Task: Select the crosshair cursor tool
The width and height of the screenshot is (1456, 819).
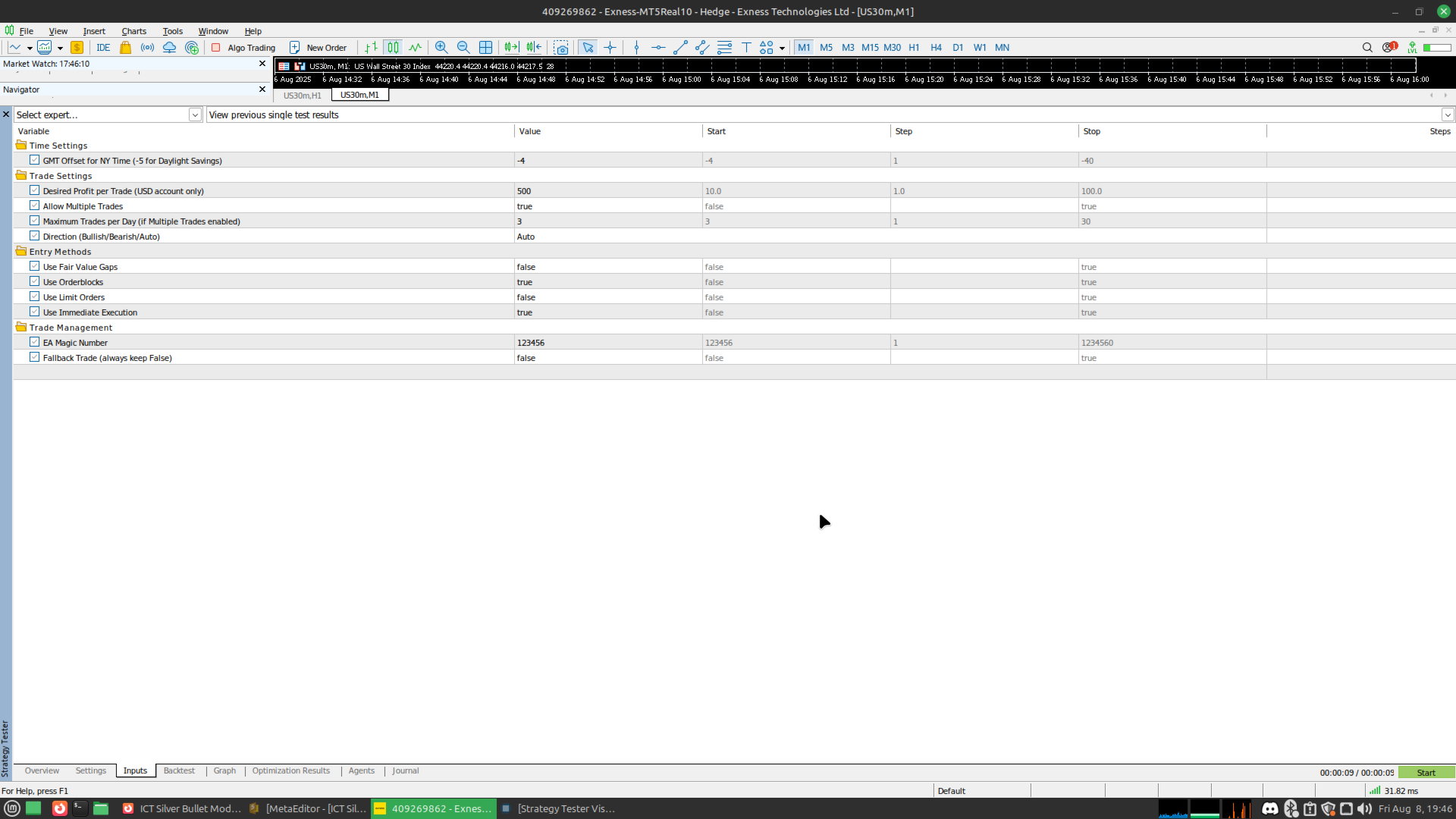Action: tap(610, 47)
